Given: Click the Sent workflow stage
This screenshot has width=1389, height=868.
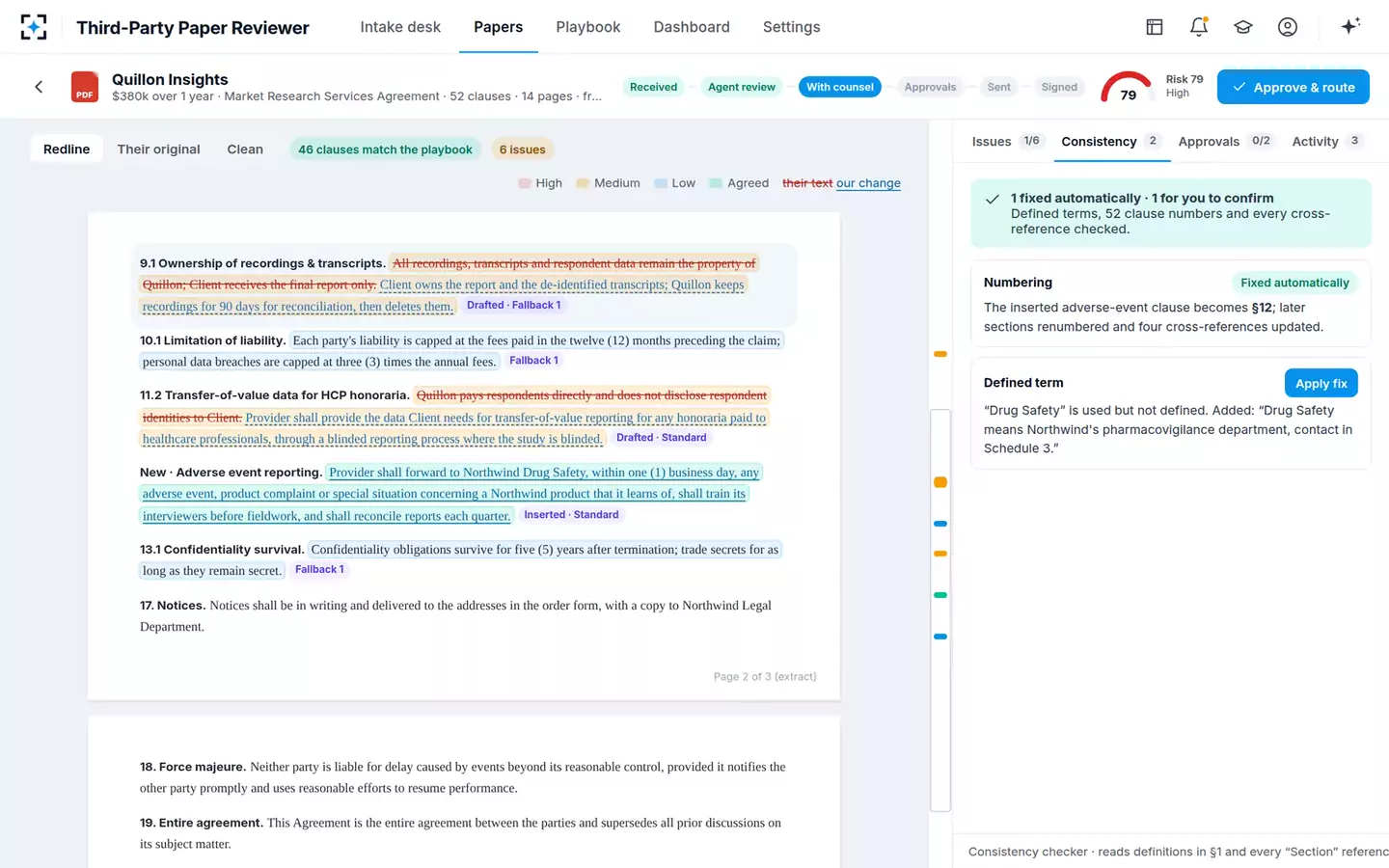Looking at the screenshot, I should pyautogui.click(x=998, y=87).
